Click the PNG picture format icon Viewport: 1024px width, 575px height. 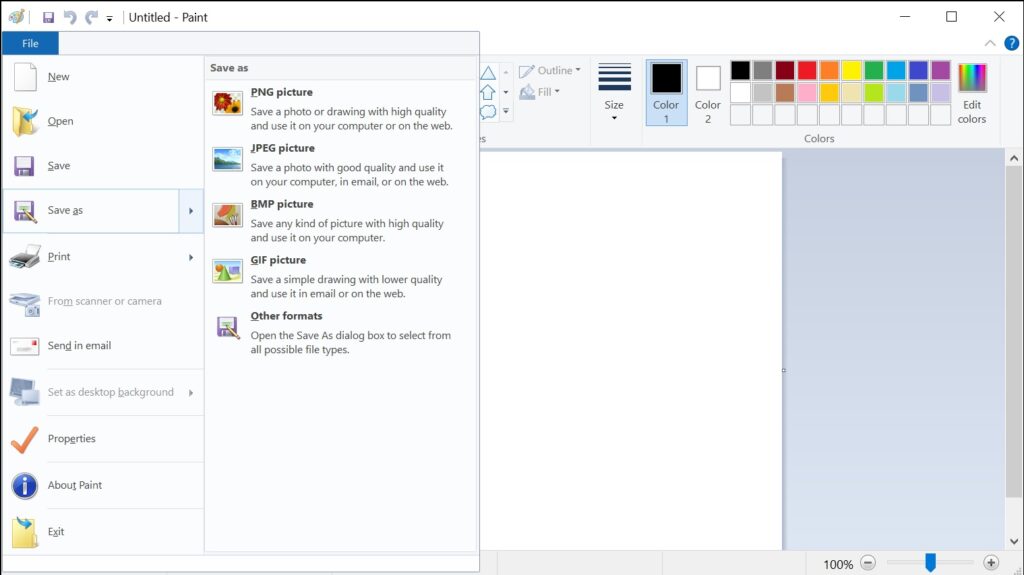227,103
